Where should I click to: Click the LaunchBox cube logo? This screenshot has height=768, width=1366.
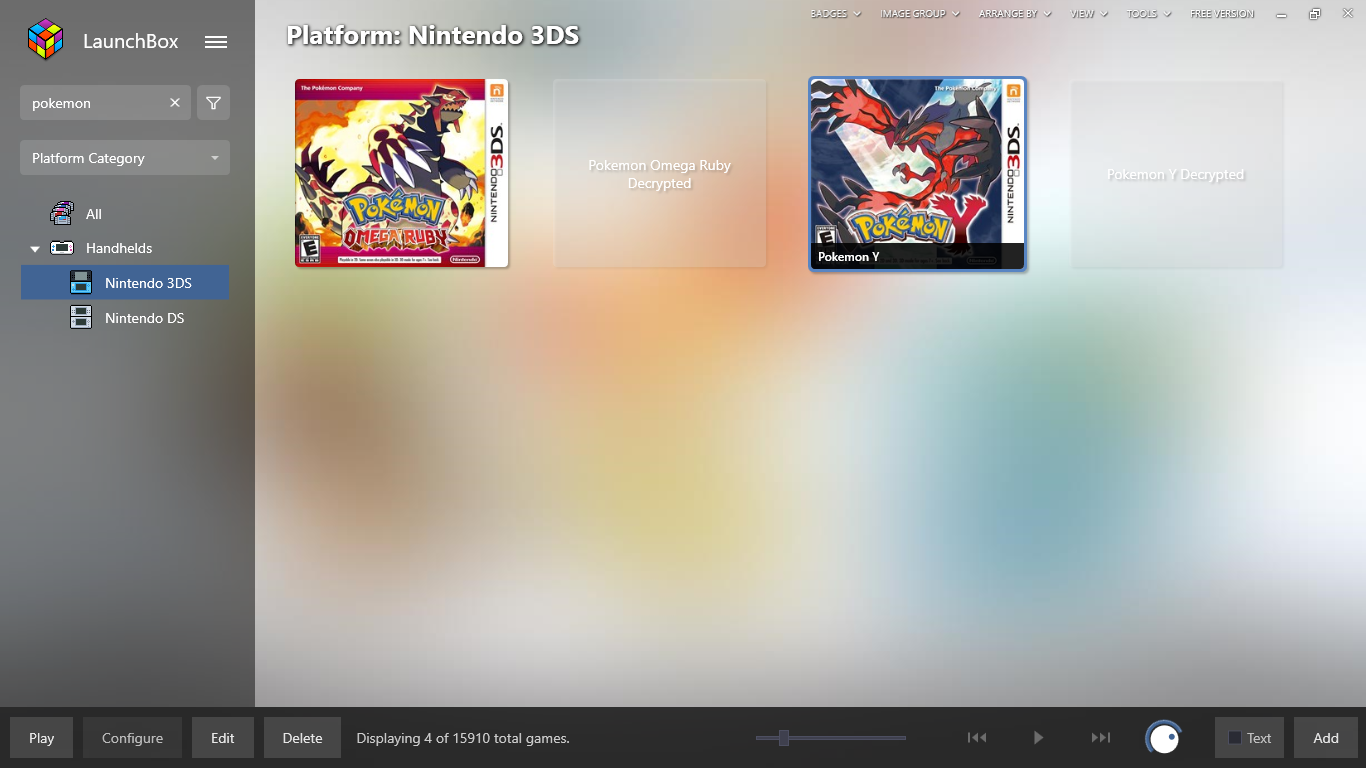[x=45, y=40]
